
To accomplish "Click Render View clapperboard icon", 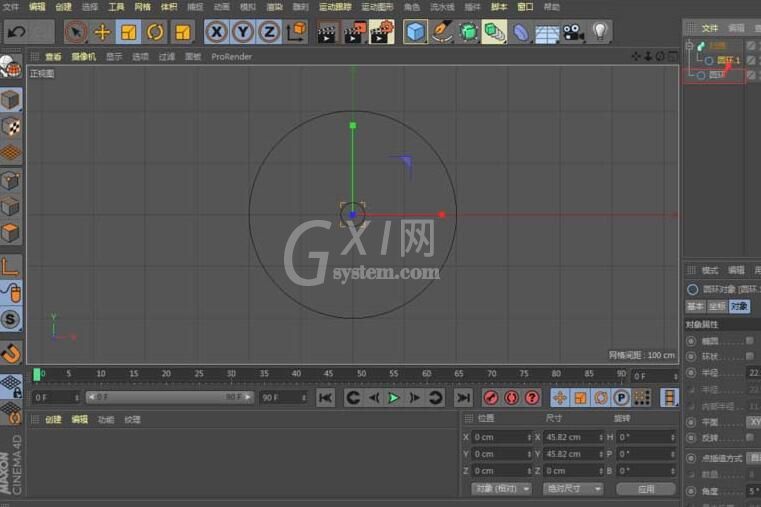I will click(328, 33).
